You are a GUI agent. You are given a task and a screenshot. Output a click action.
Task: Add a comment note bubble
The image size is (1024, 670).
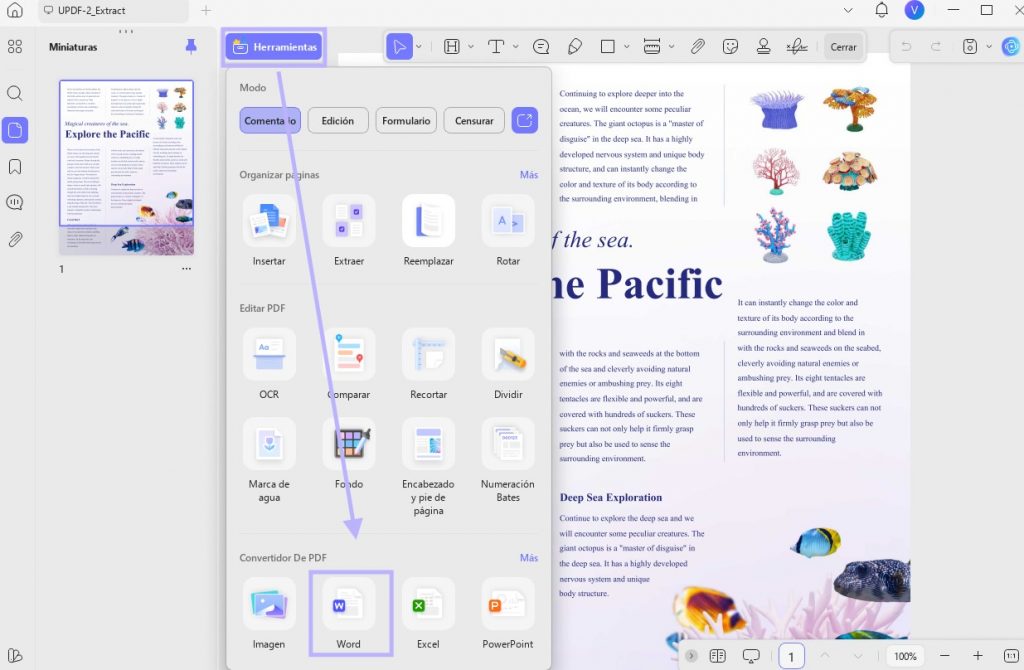[x=541, y=47]
